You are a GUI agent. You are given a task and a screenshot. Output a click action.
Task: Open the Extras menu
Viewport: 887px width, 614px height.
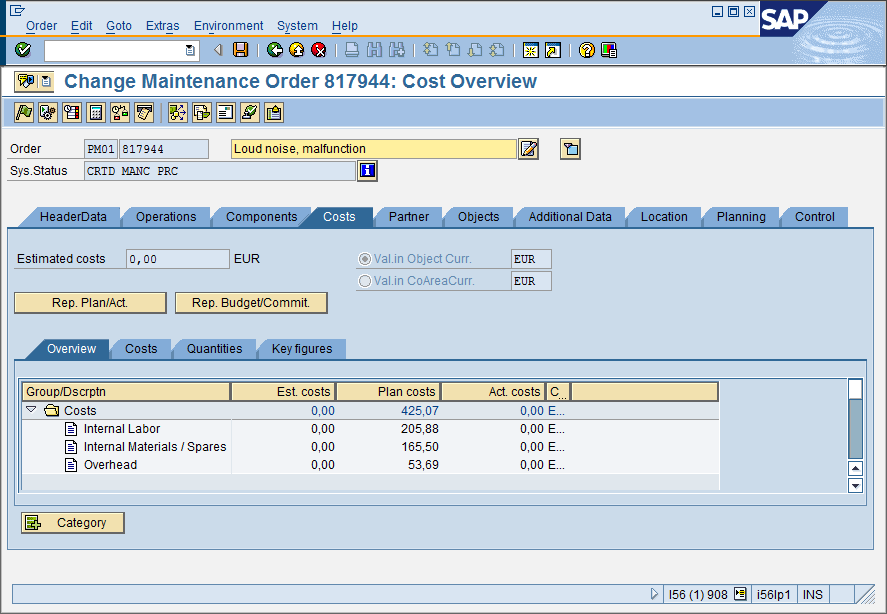click(x=162, y=26)
